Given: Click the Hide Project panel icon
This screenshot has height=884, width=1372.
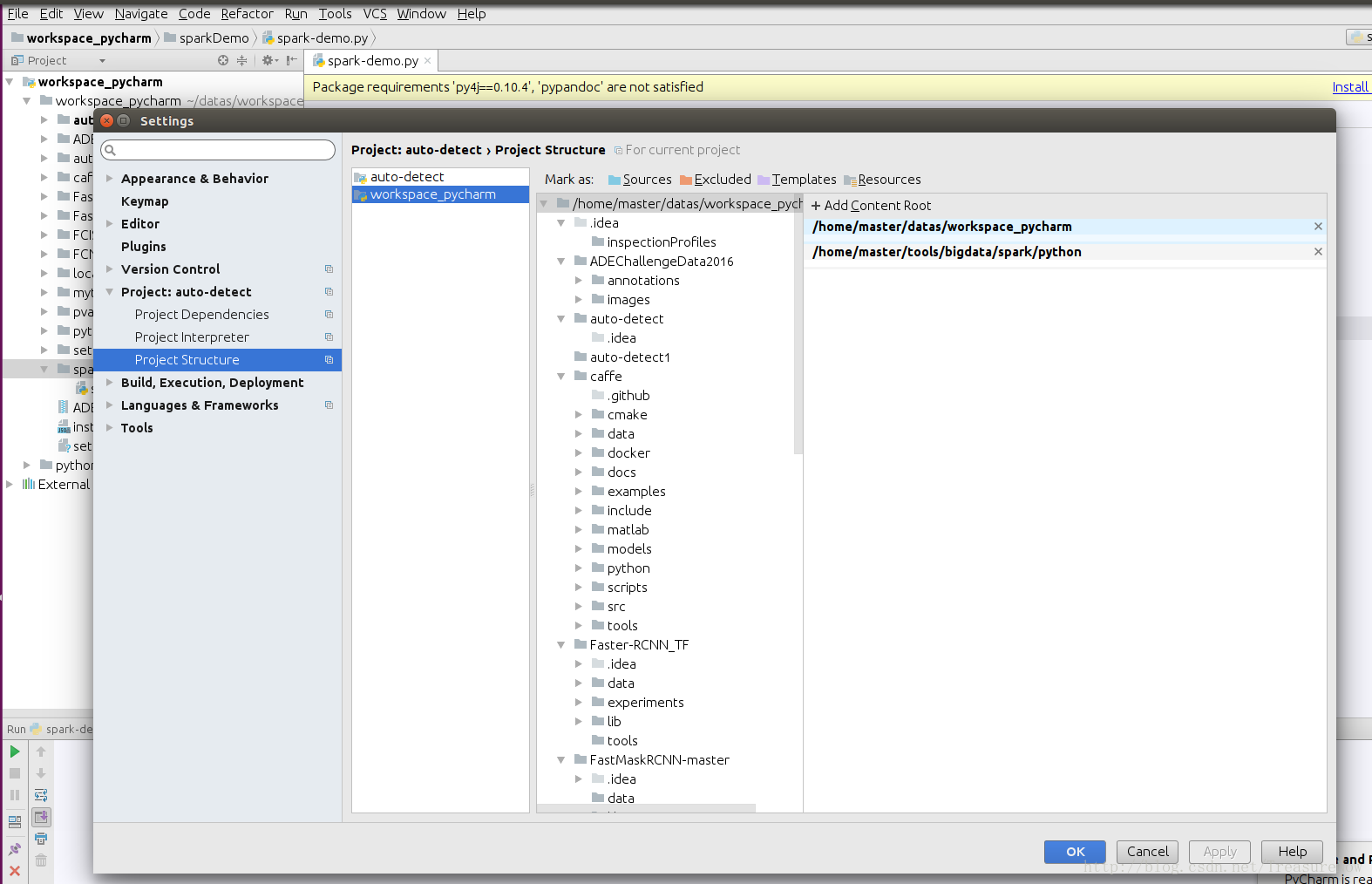Looking at the screenshot, I should 291,60.
